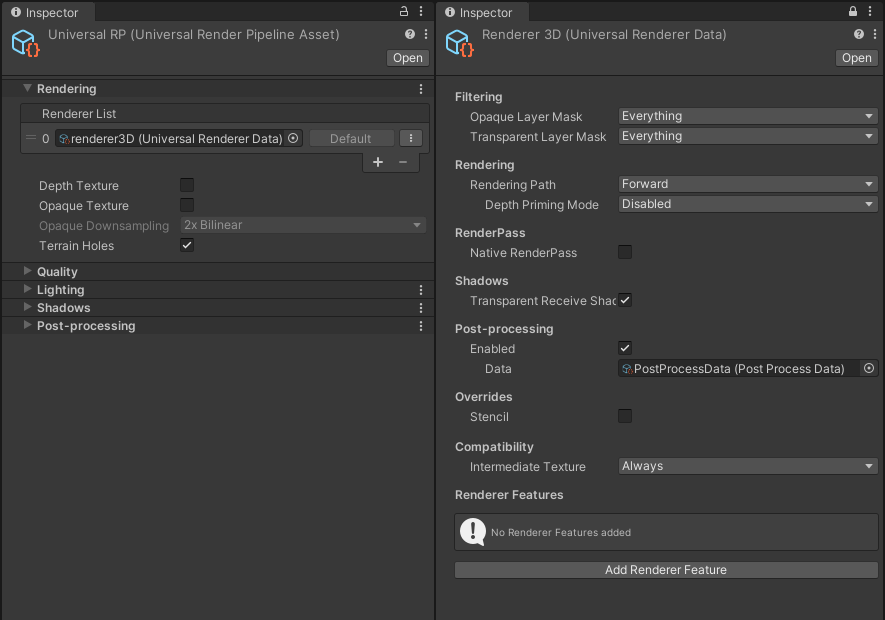This screenshot has width=885, height=620.
Task: Uncheck Terrain Holes
Action: (x=187, y=245)
